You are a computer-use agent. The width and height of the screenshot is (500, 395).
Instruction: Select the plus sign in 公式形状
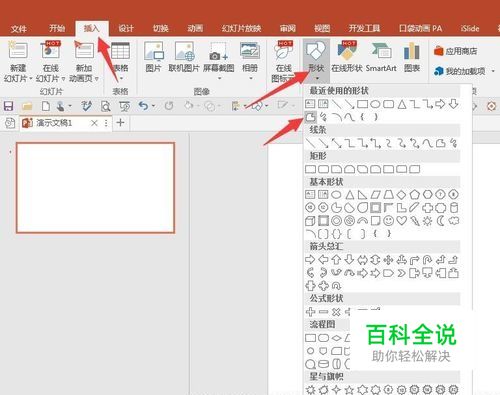point(310,312)
